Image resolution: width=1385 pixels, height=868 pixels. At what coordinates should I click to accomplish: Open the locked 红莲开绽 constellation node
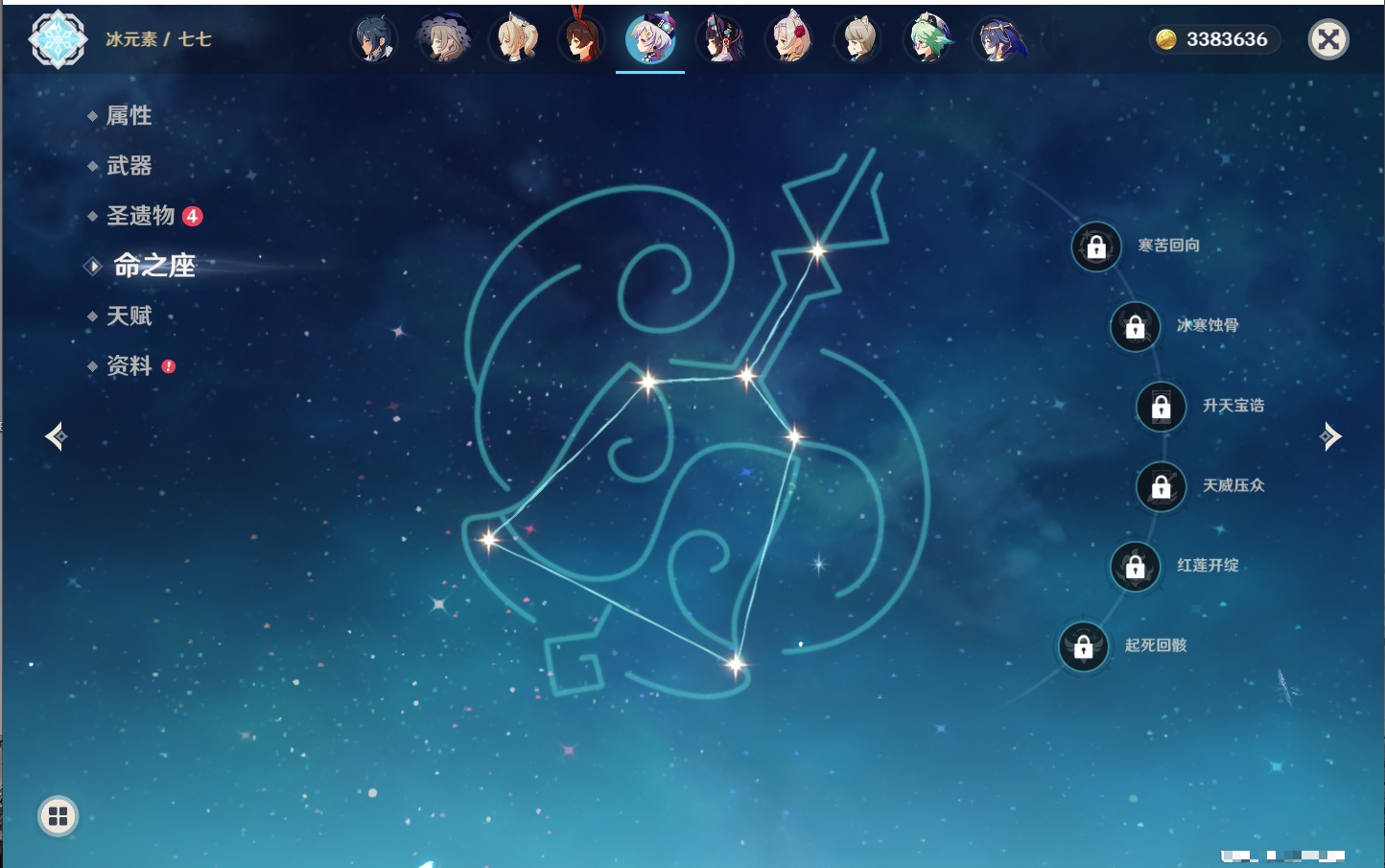pos(1135,566)
